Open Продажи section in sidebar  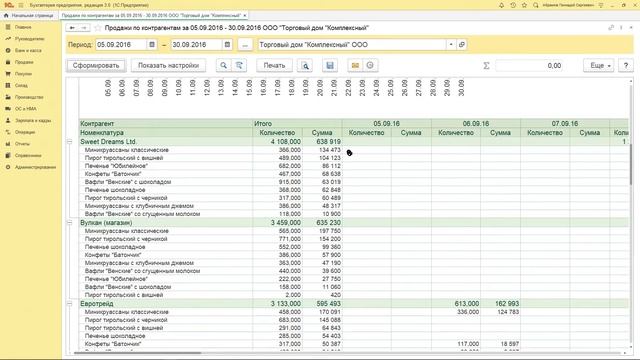tap(24, 62)
